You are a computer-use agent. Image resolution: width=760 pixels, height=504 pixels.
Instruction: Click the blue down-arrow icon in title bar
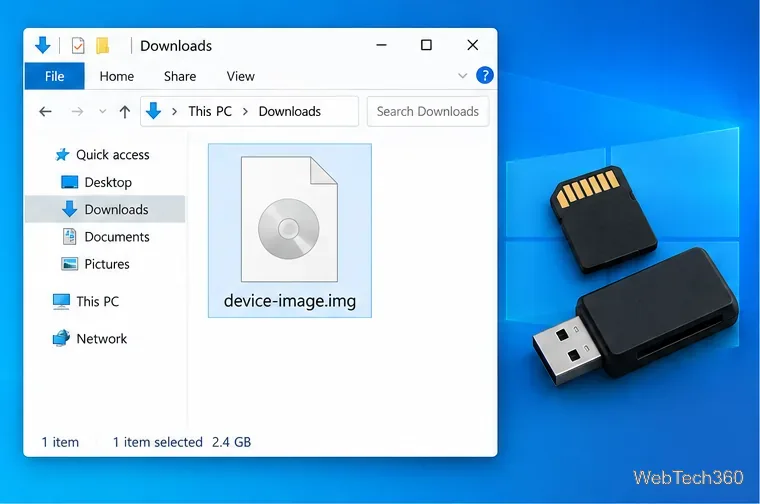pos(43,45)
